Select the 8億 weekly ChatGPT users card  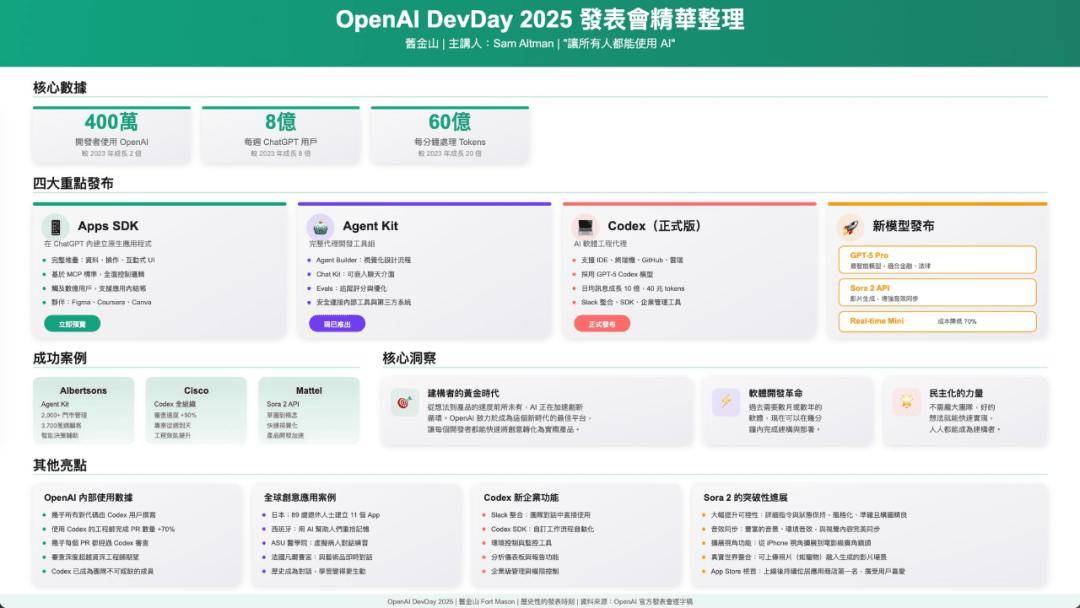[x=280, y=134]
